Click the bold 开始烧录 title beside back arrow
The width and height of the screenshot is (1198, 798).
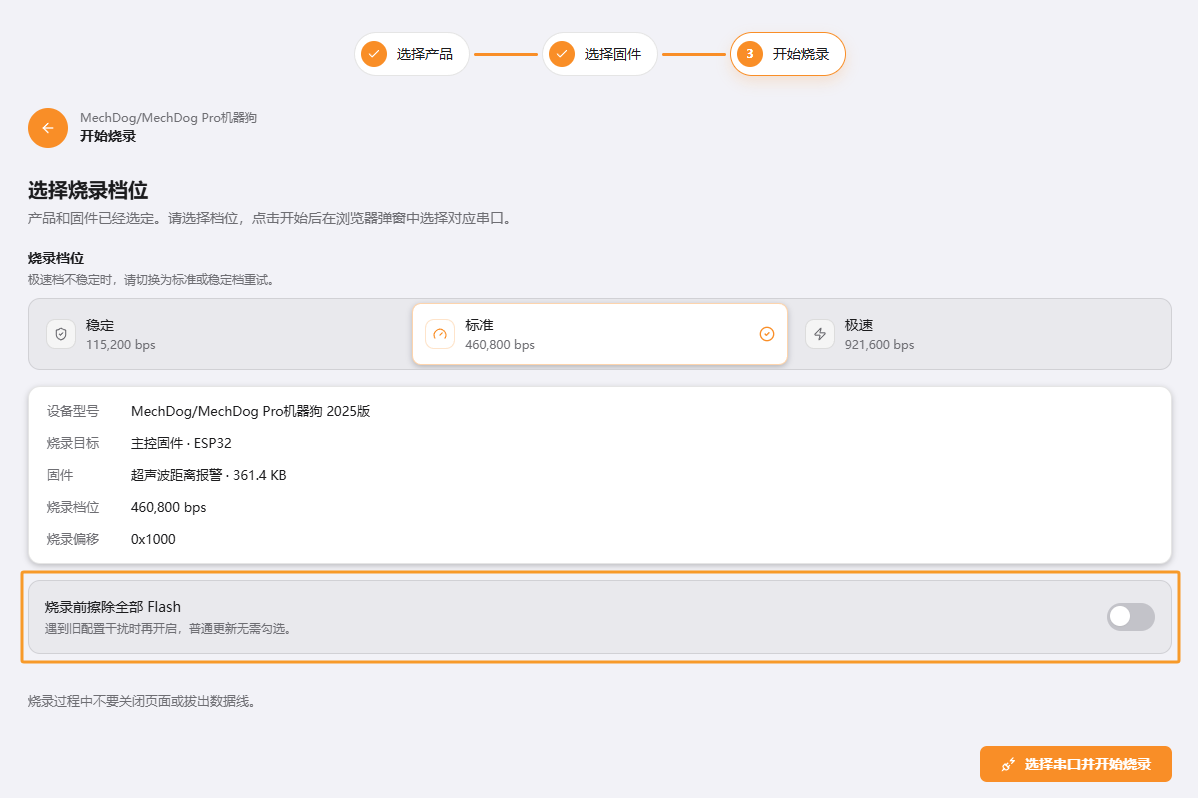coord(108,136)
